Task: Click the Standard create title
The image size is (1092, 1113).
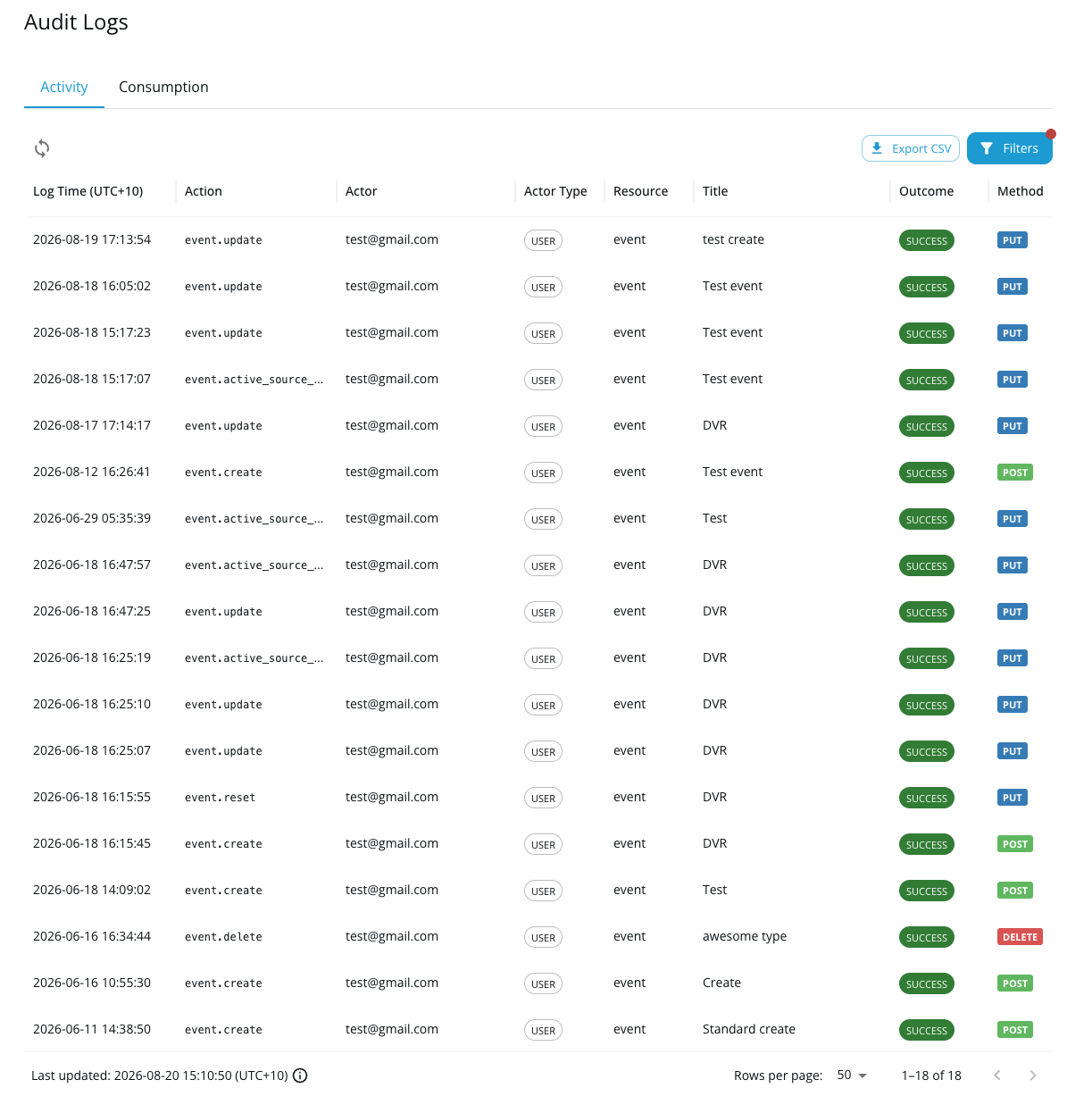Action: (x=748, y=1029)
